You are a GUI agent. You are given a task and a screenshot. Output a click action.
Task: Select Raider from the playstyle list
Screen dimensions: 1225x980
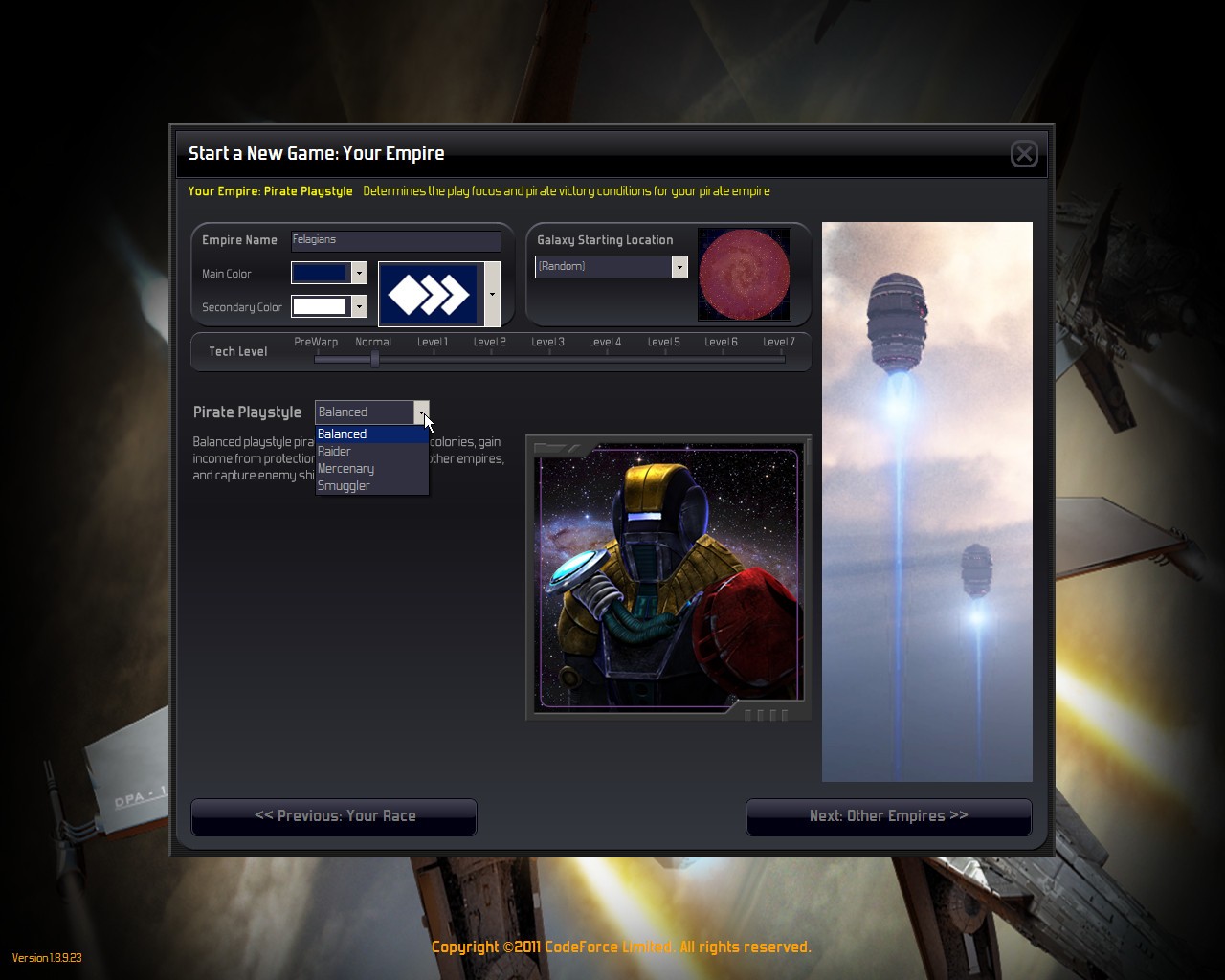370,452
